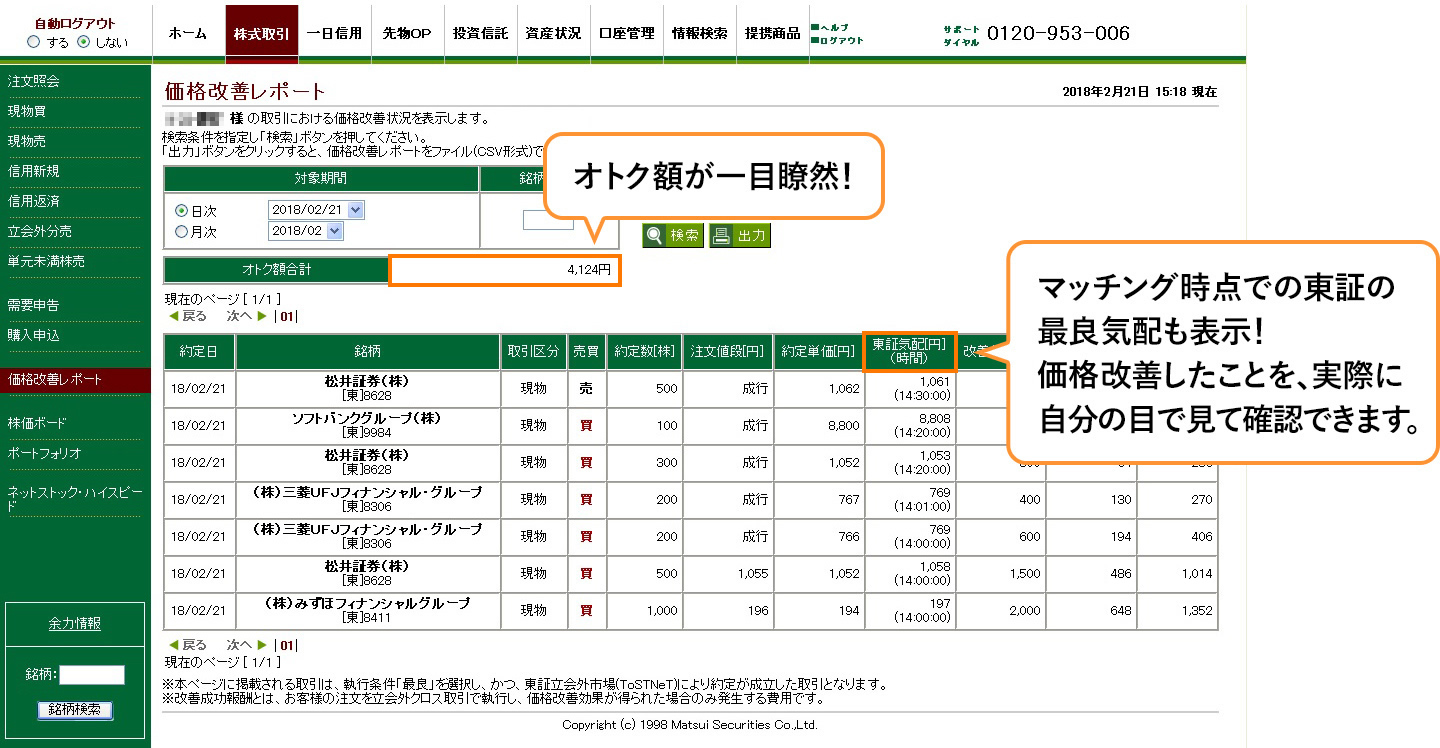1440x748 pixels.
Task: Click the 約定単価[円] column header
Action: (818, 352)
